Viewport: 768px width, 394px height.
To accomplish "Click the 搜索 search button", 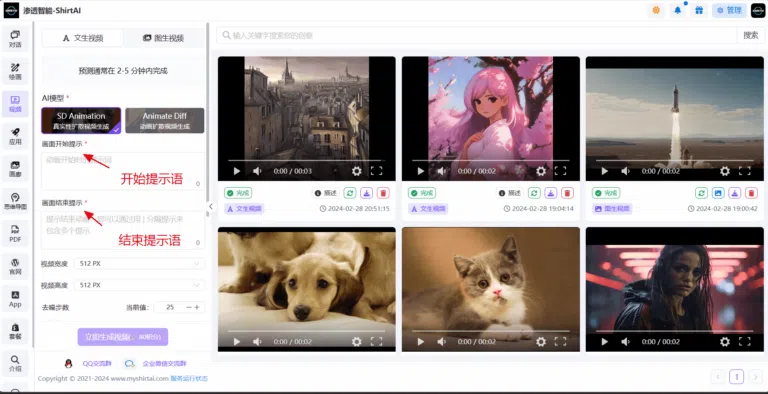I will (750, 35).
